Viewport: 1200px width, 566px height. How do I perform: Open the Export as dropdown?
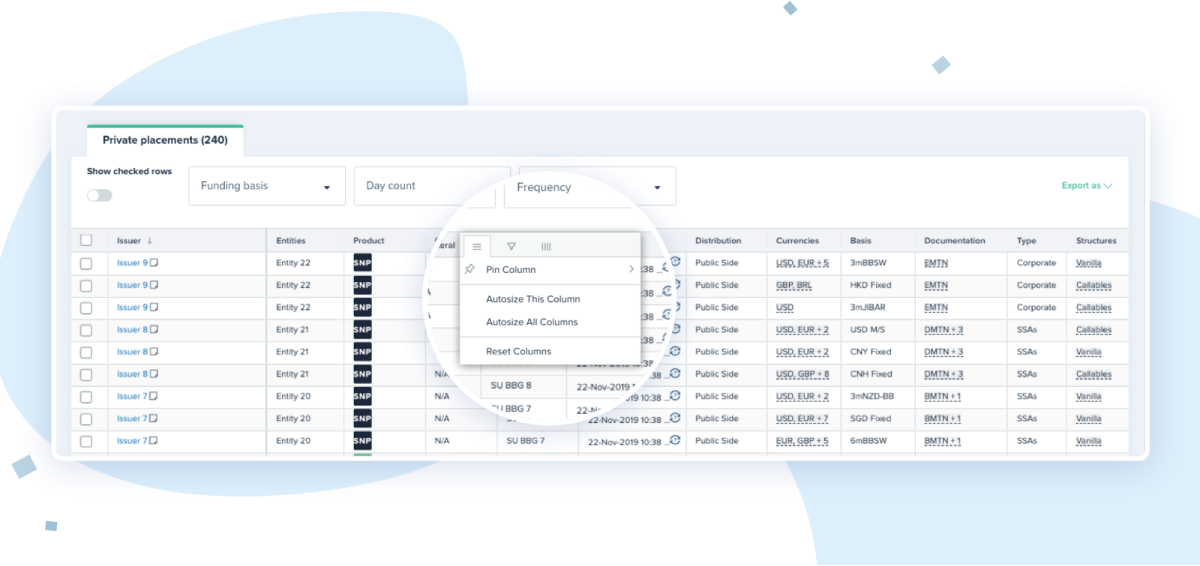click(1087, 186)
